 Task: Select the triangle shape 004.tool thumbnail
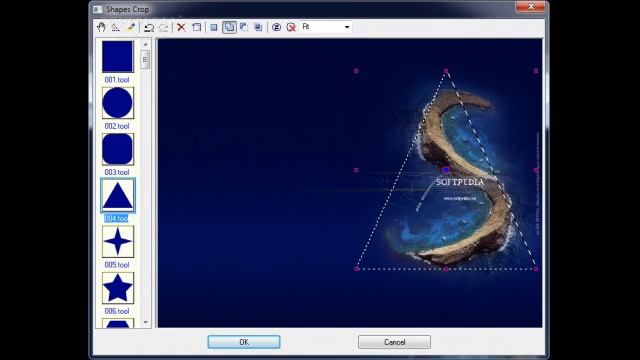click(118, 196)
